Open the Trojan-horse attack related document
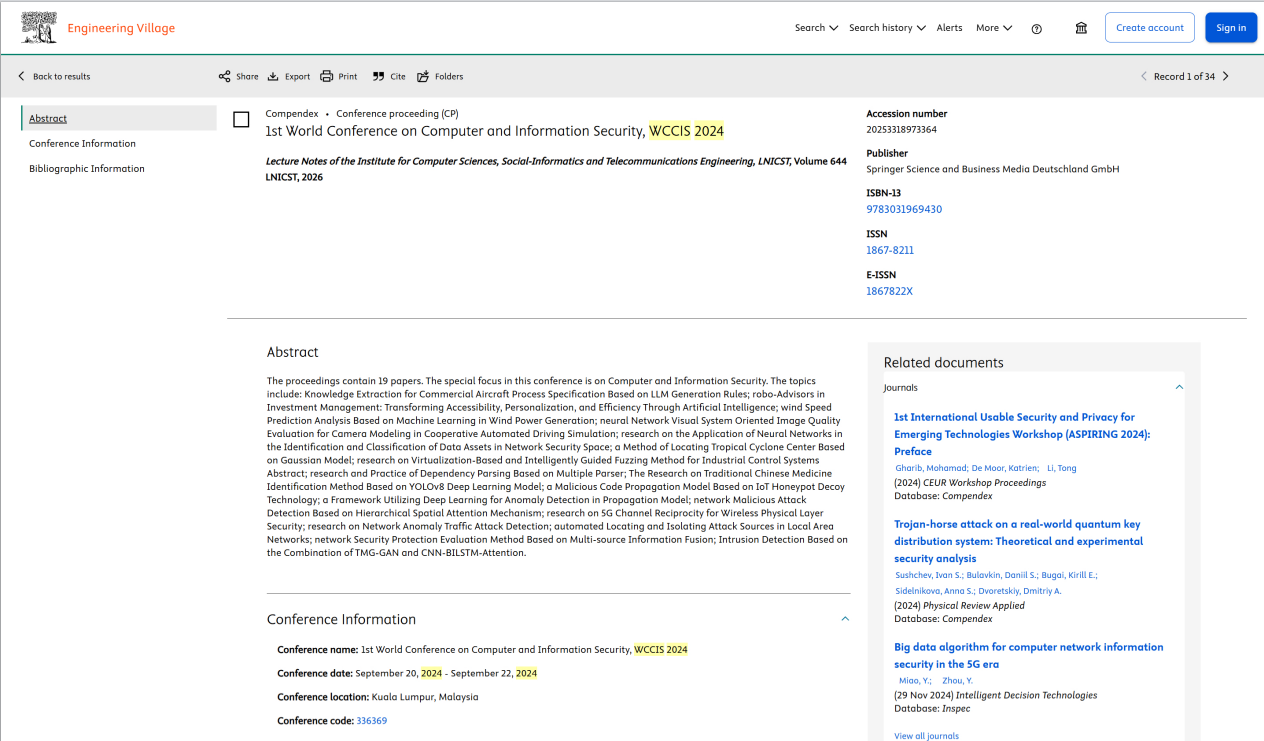This screenshot has width=1264, height=741. tap(1018, 541)
